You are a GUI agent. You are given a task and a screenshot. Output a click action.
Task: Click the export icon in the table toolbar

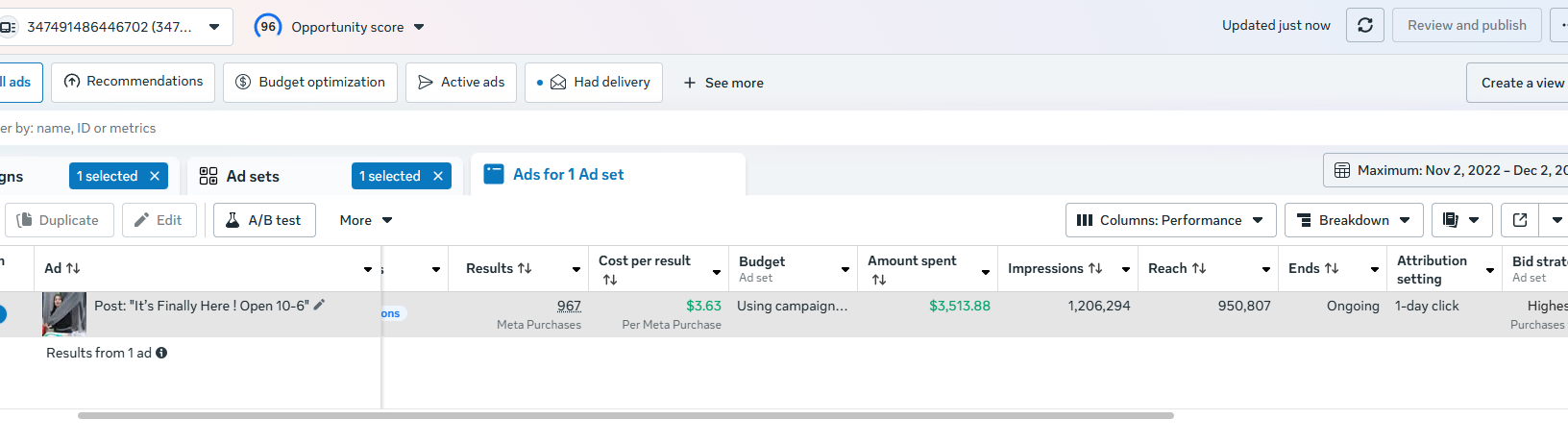coord(1520,220)
